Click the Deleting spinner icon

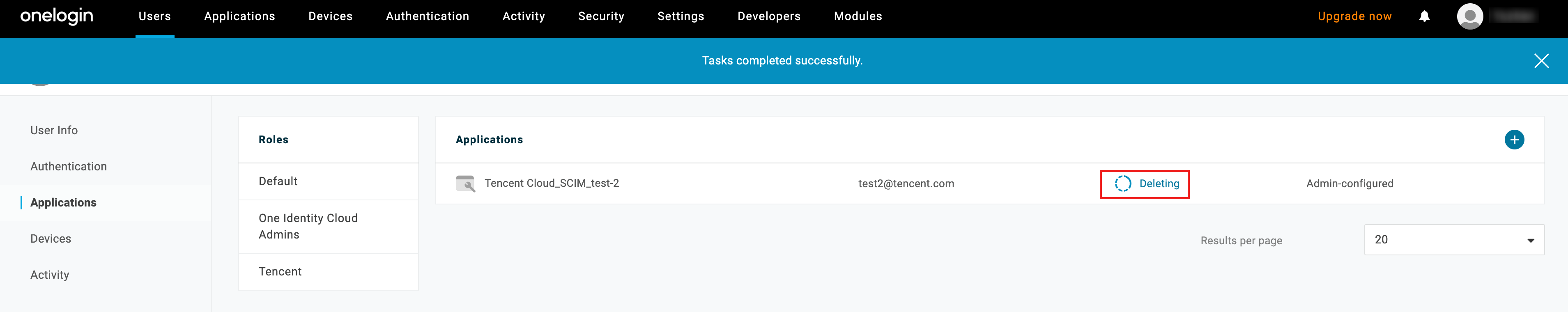click(1122, 184)
